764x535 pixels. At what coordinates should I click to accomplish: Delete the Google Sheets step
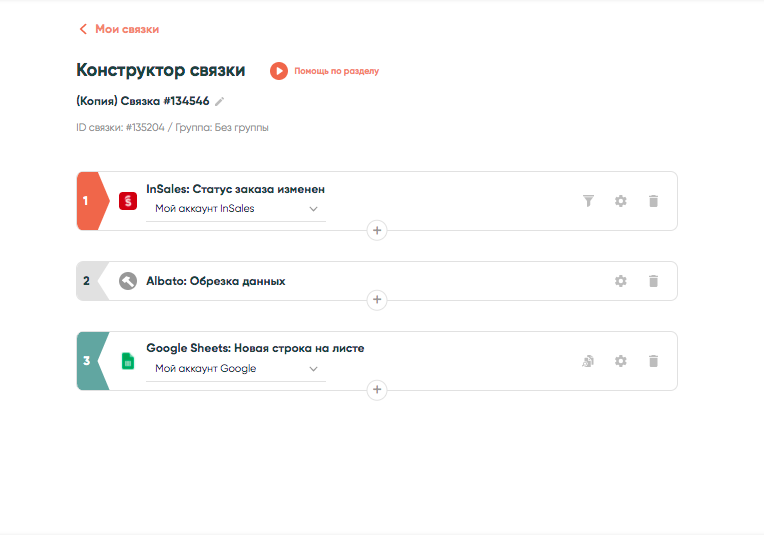point(654,361)
